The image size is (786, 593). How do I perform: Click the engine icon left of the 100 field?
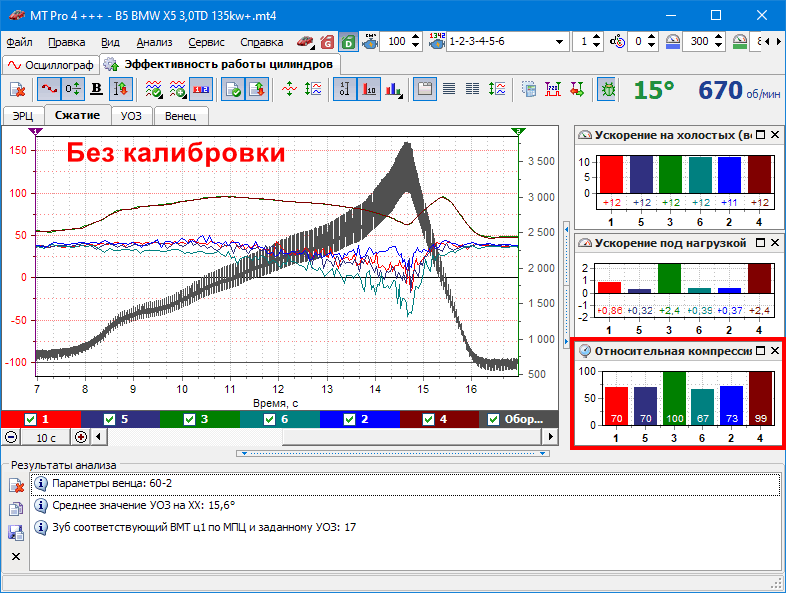370,42
